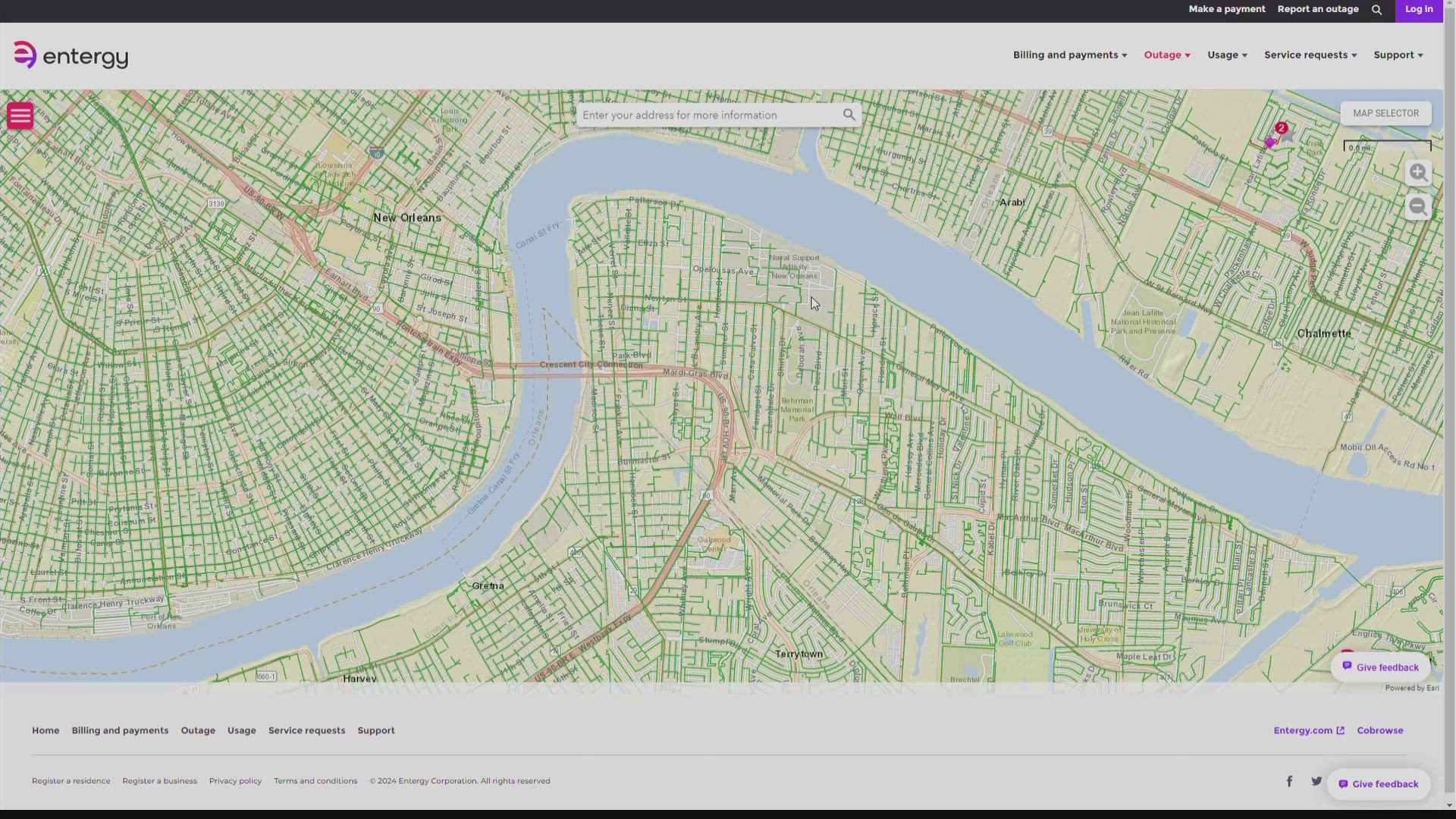The width and height of the screenshot is (1456, 819).
Task: Click the Harvey map label
Action: coord(359,678)
